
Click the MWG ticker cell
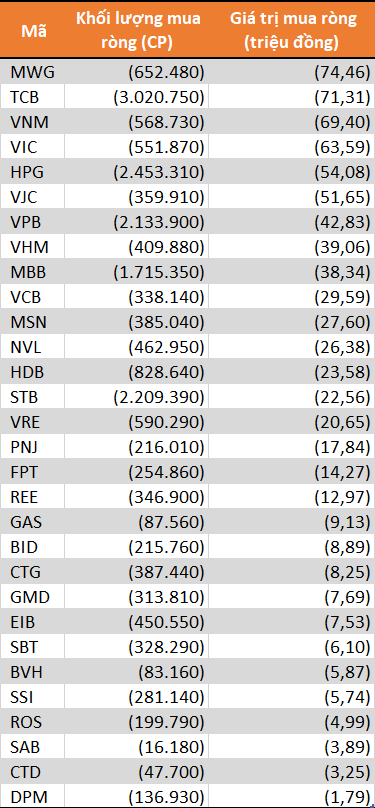pyautogui.click(x=33, y=72)
